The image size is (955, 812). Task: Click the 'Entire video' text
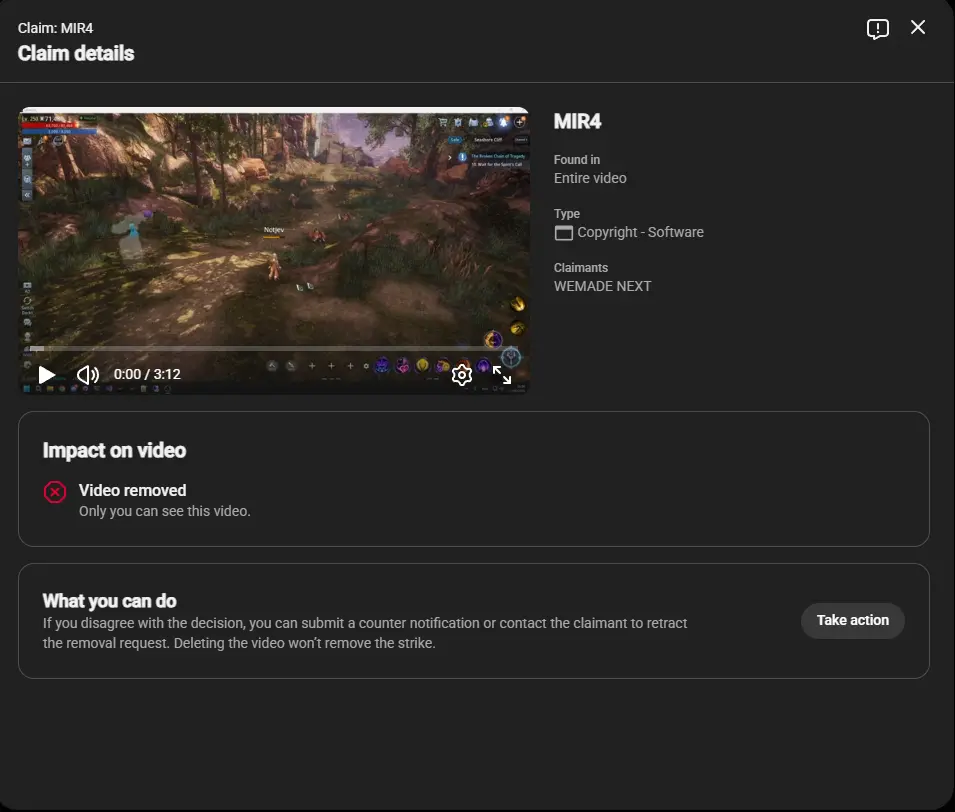590,178
